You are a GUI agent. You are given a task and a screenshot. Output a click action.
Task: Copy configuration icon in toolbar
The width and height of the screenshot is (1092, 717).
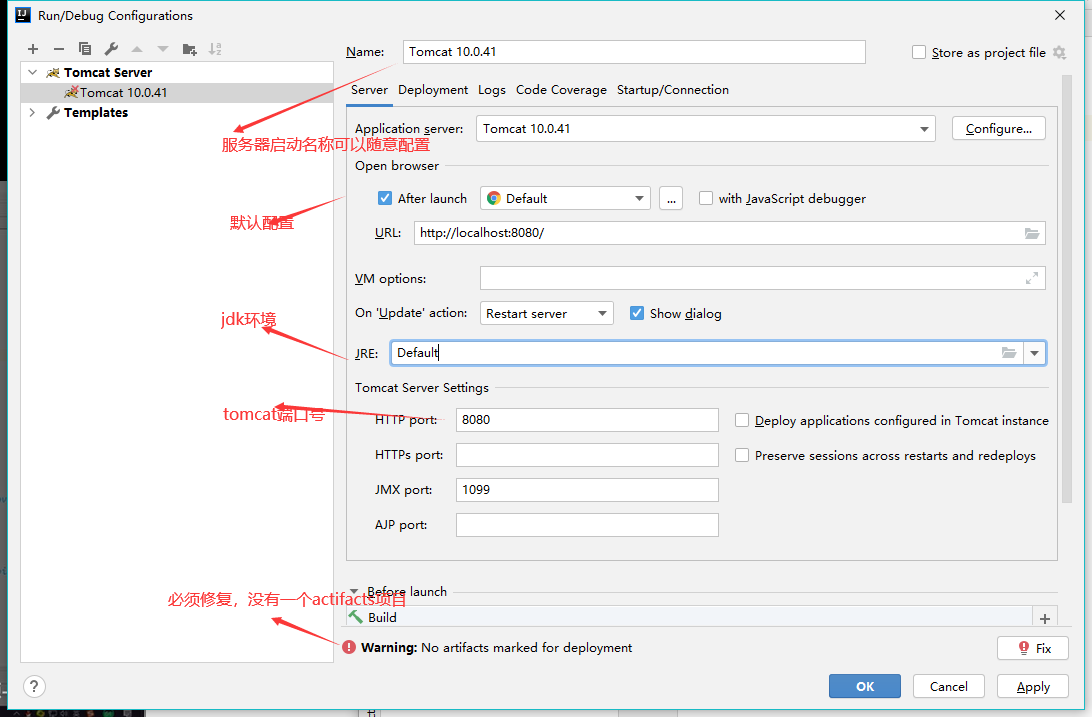pyautogui.click(x=85, y=49)
